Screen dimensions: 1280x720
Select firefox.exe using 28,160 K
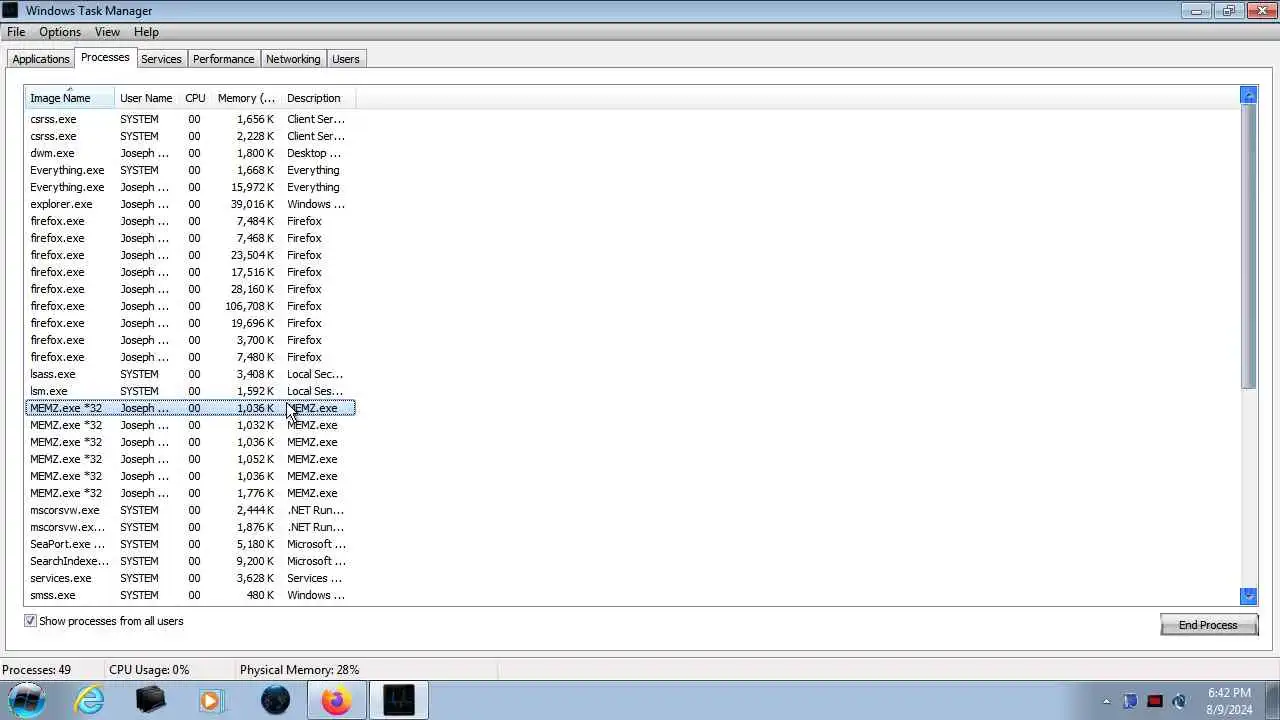coord(190,289)
